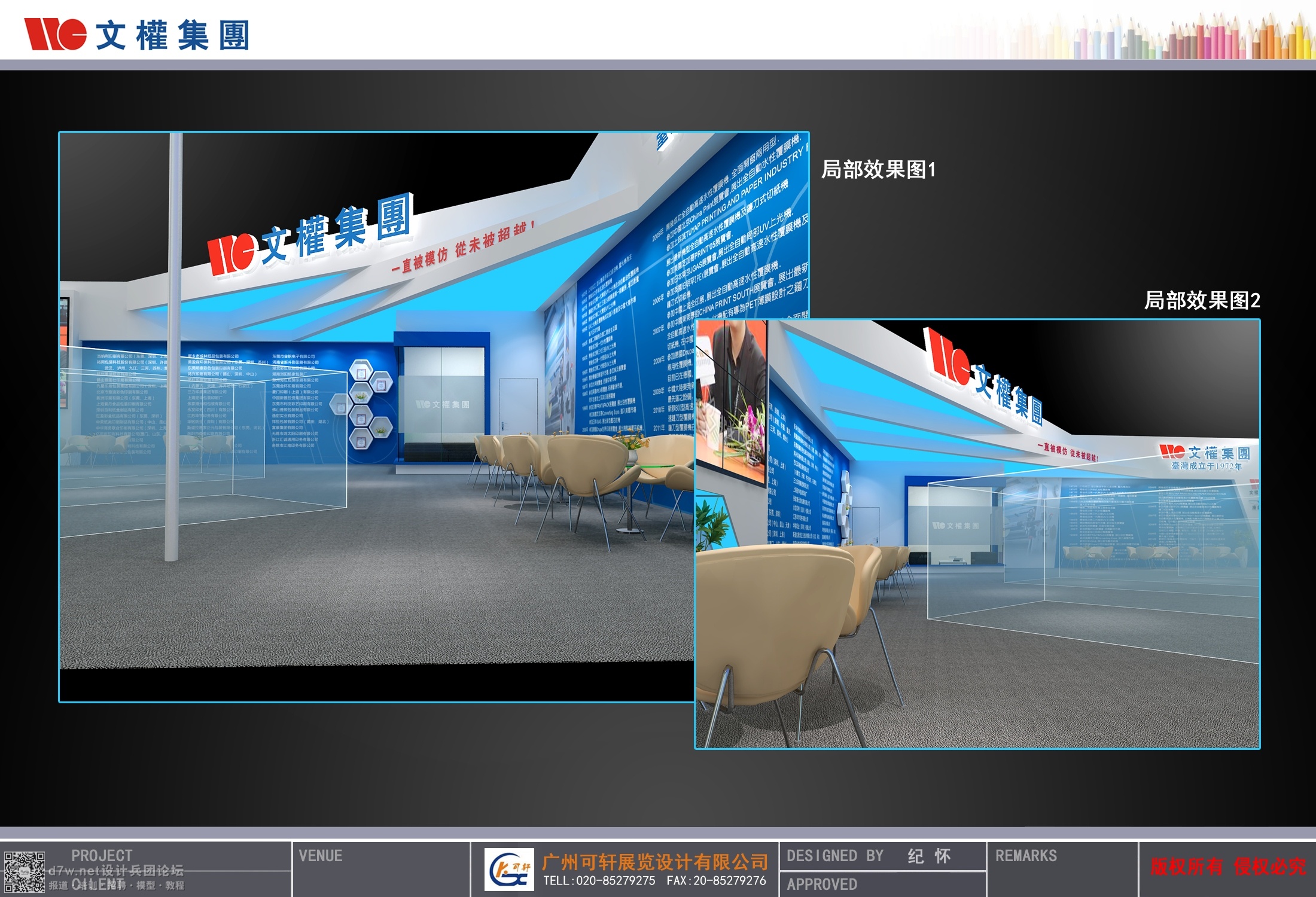The height and width of the screenshot is (897, 1316).
Task: Click the frosted glass door with 文權集團 logo
Action: [x=444, y=404]
